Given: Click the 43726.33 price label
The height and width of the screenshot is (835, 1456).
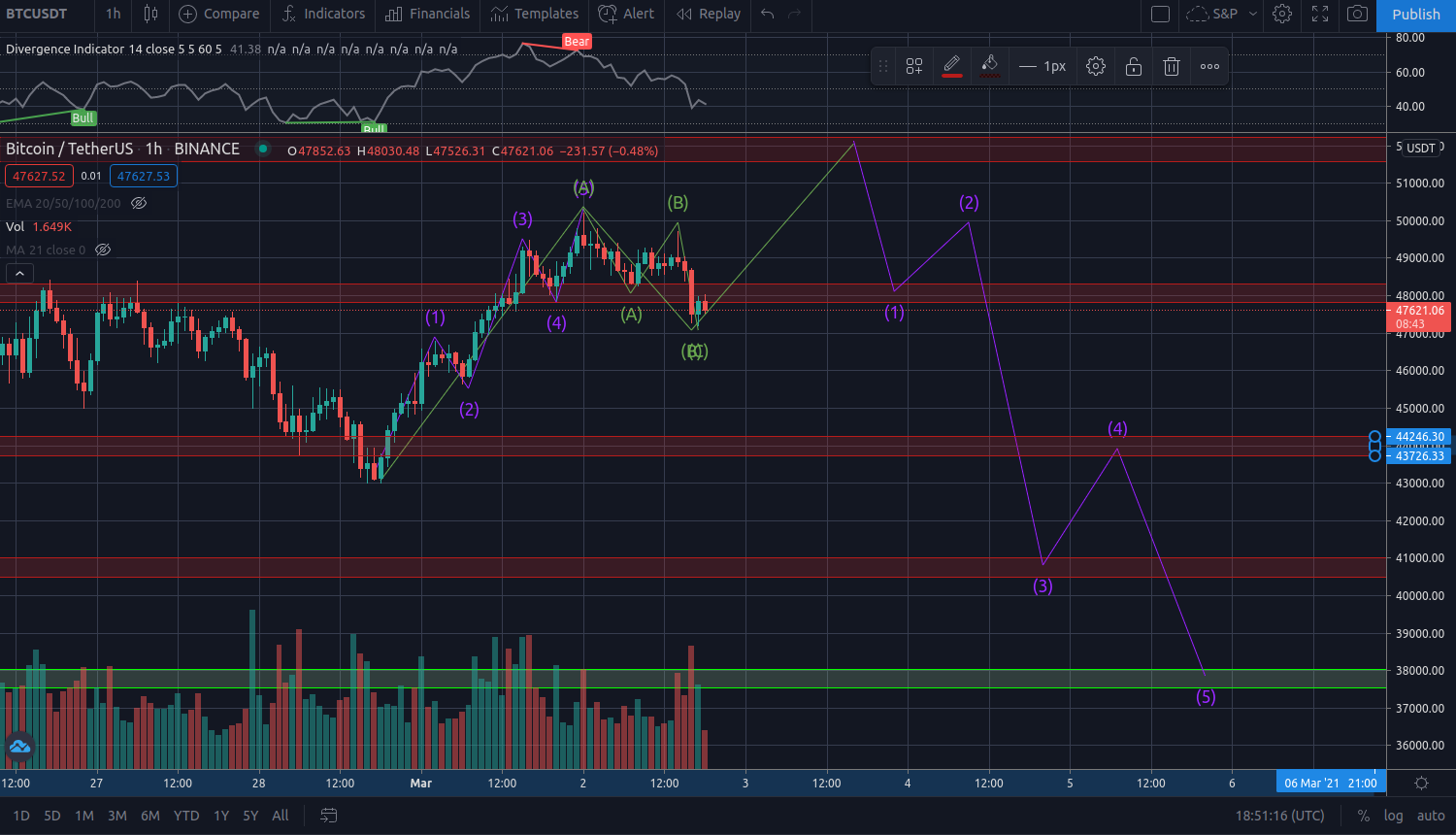Looking at the screenshot, I should point(1419,455).
